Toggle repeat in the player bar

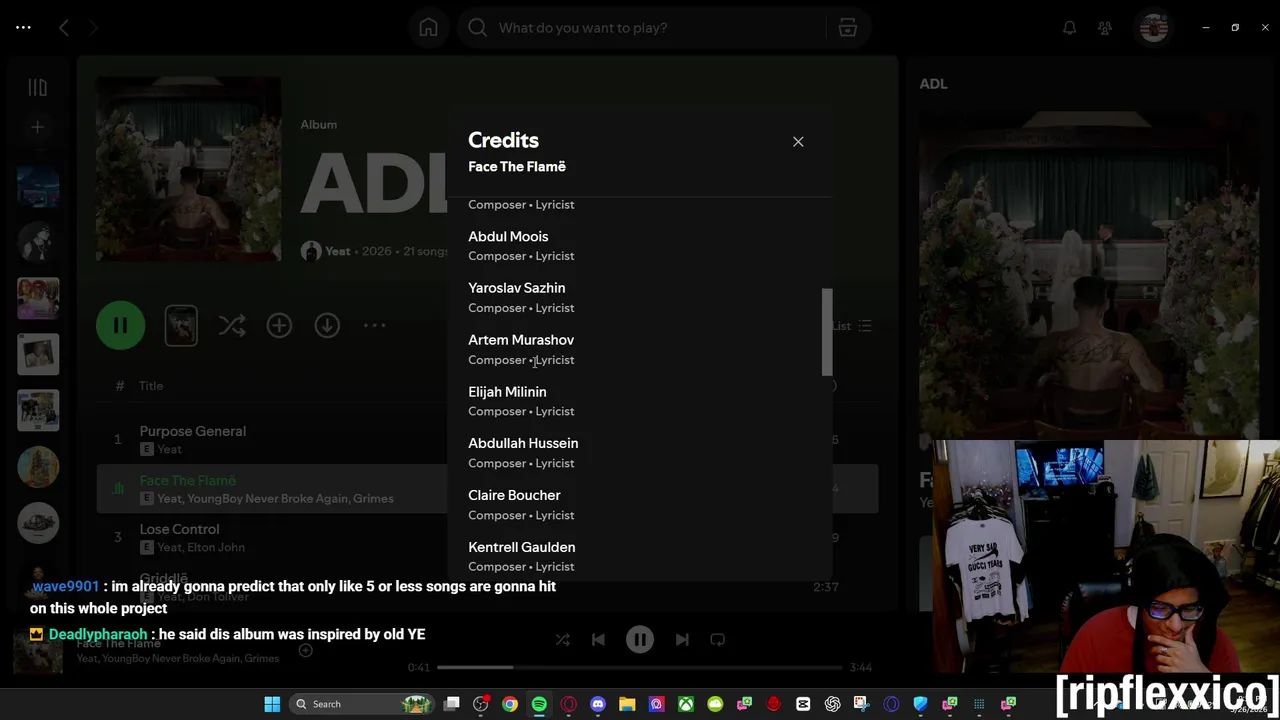coord(717,640)
